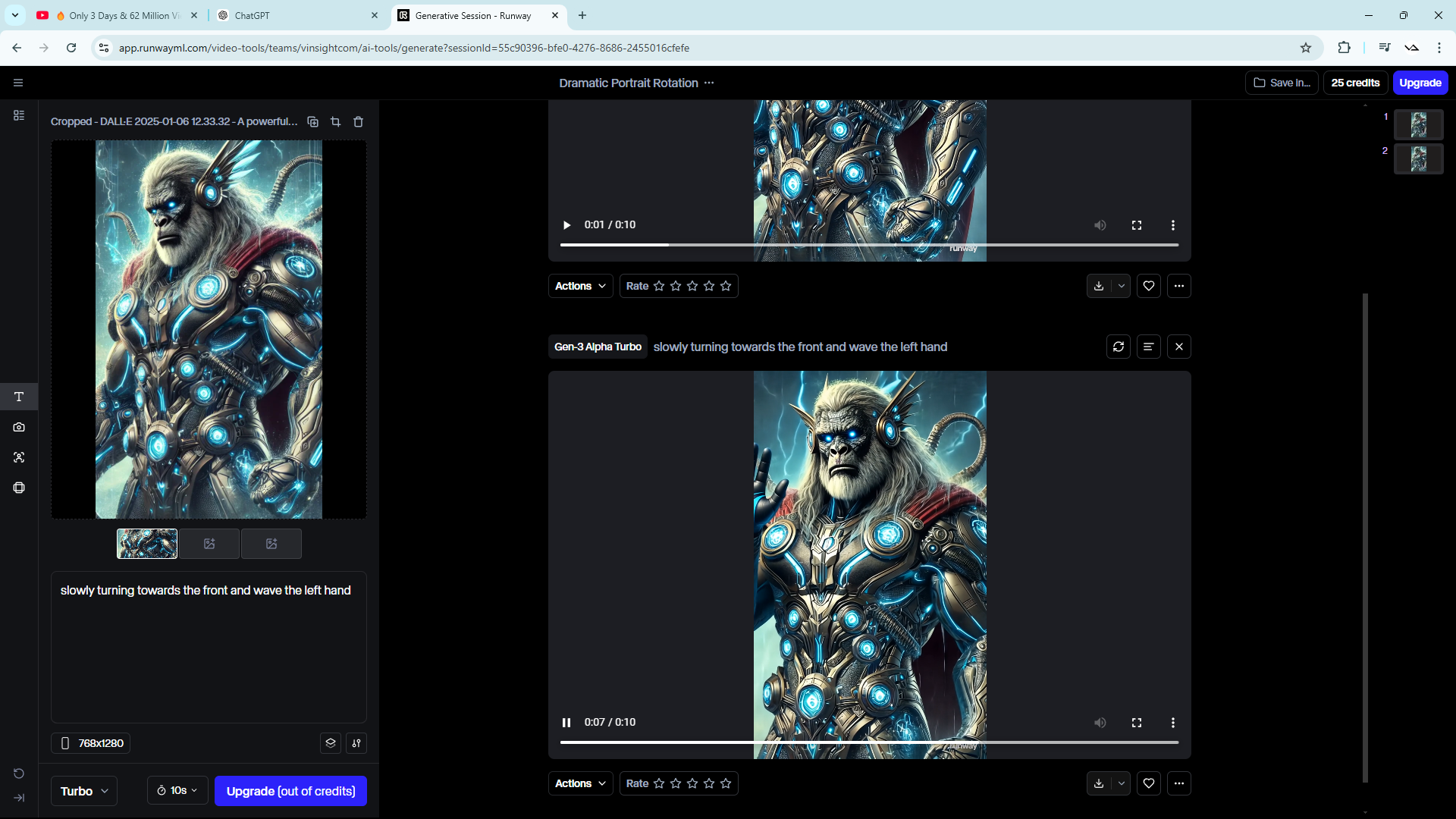Open generation settings sliders icon
The width and height of the screenshot is (1456, 819).
(356, 743)
